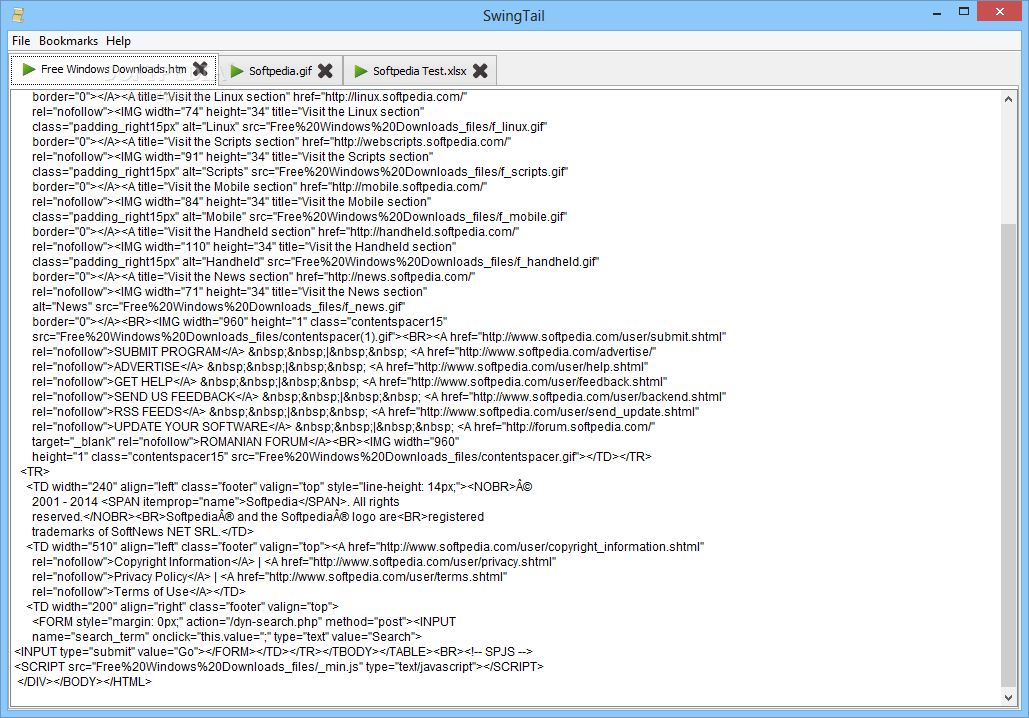Click the line containing 'RSS FEEDS'
Viewport: 1029px width, 718px height.
tap(366, 412)
